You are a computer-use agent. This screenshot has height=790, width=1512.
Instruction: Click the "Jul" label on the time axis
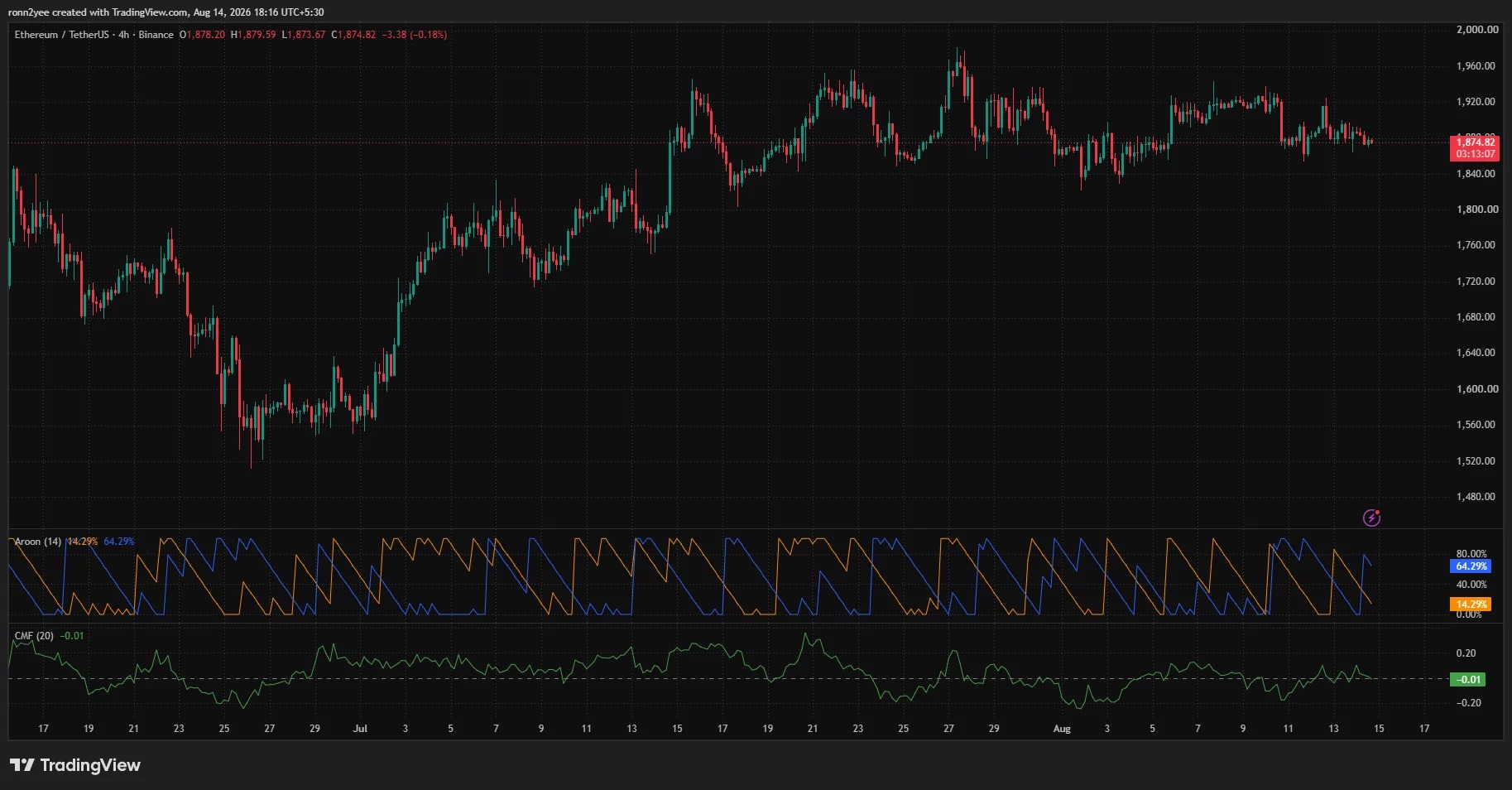click(x=360, y=729)
